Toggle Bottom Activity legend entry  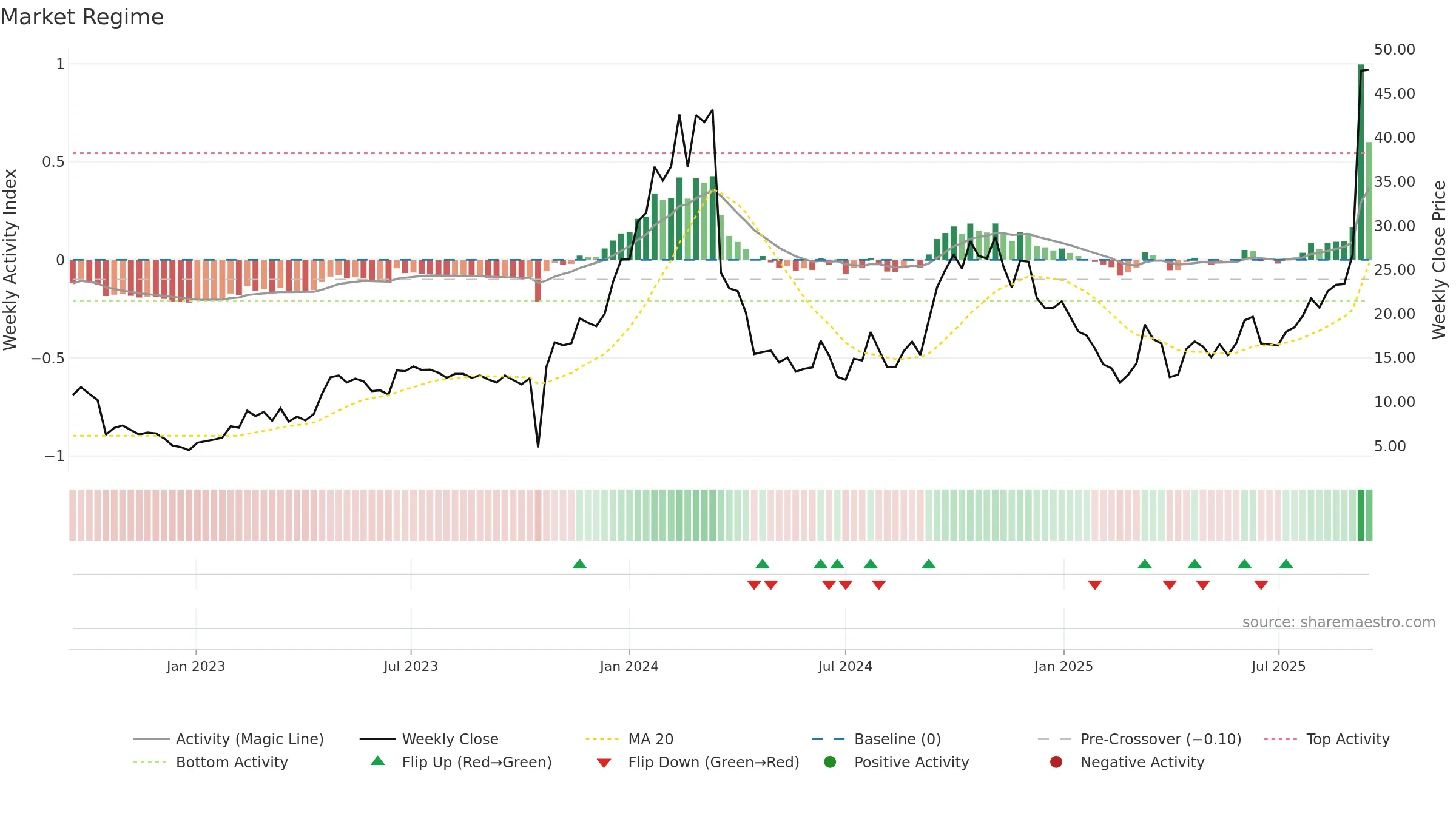[x=211, y=762]
